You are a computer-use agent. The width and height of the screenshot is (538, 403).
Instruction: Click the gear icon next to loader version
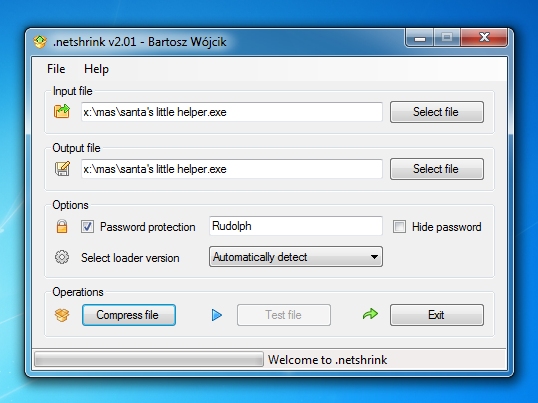(62, 257)
